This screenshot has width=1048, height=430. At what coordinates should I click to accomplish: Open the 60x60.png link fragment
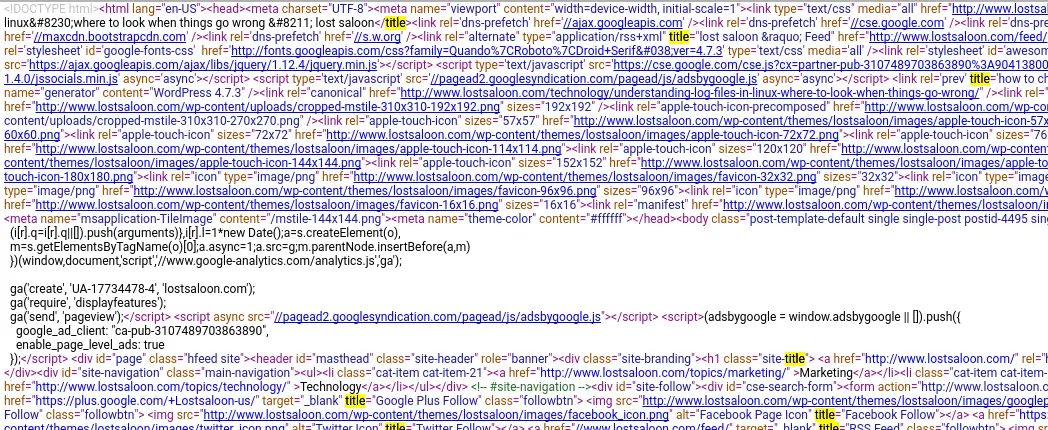point(32,135)
